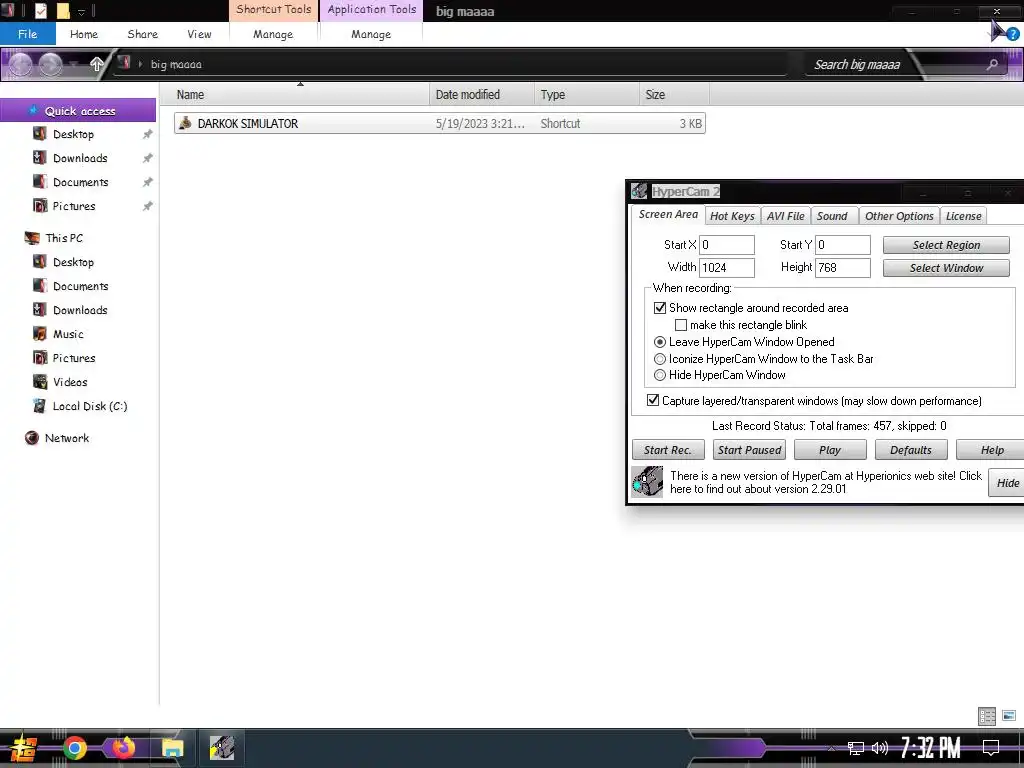Switch to details view layout icon

[x=987, y=716]
